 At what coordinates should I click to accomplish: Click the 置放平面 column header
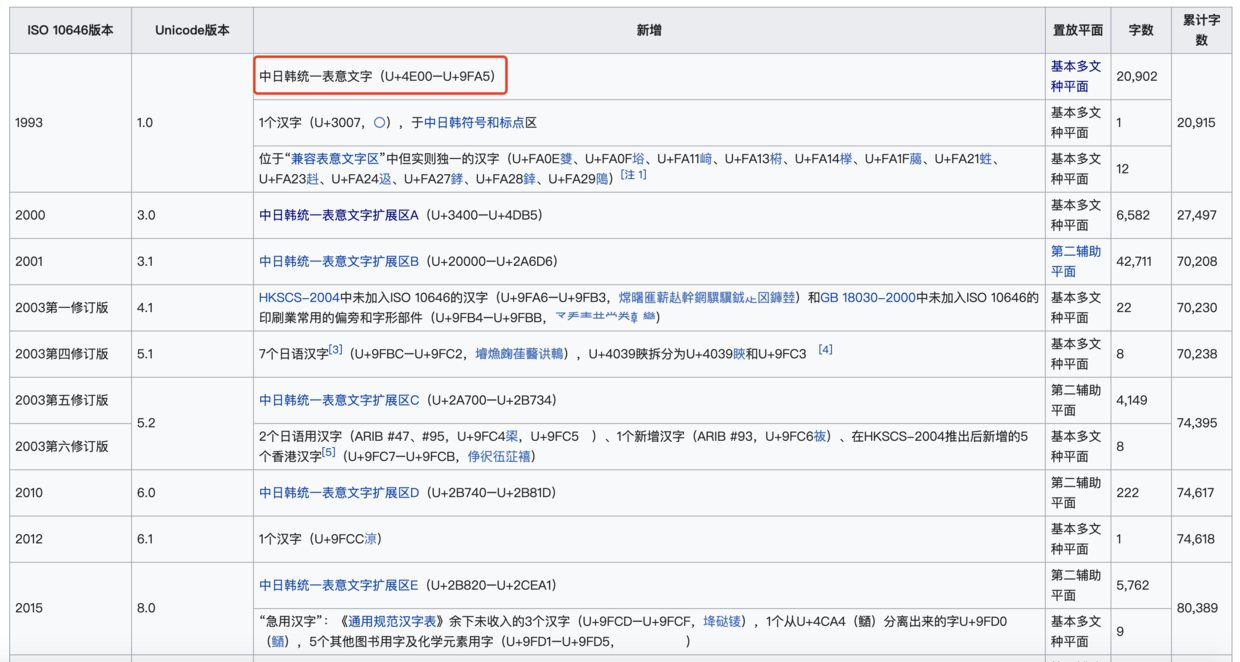point(1078,30)
